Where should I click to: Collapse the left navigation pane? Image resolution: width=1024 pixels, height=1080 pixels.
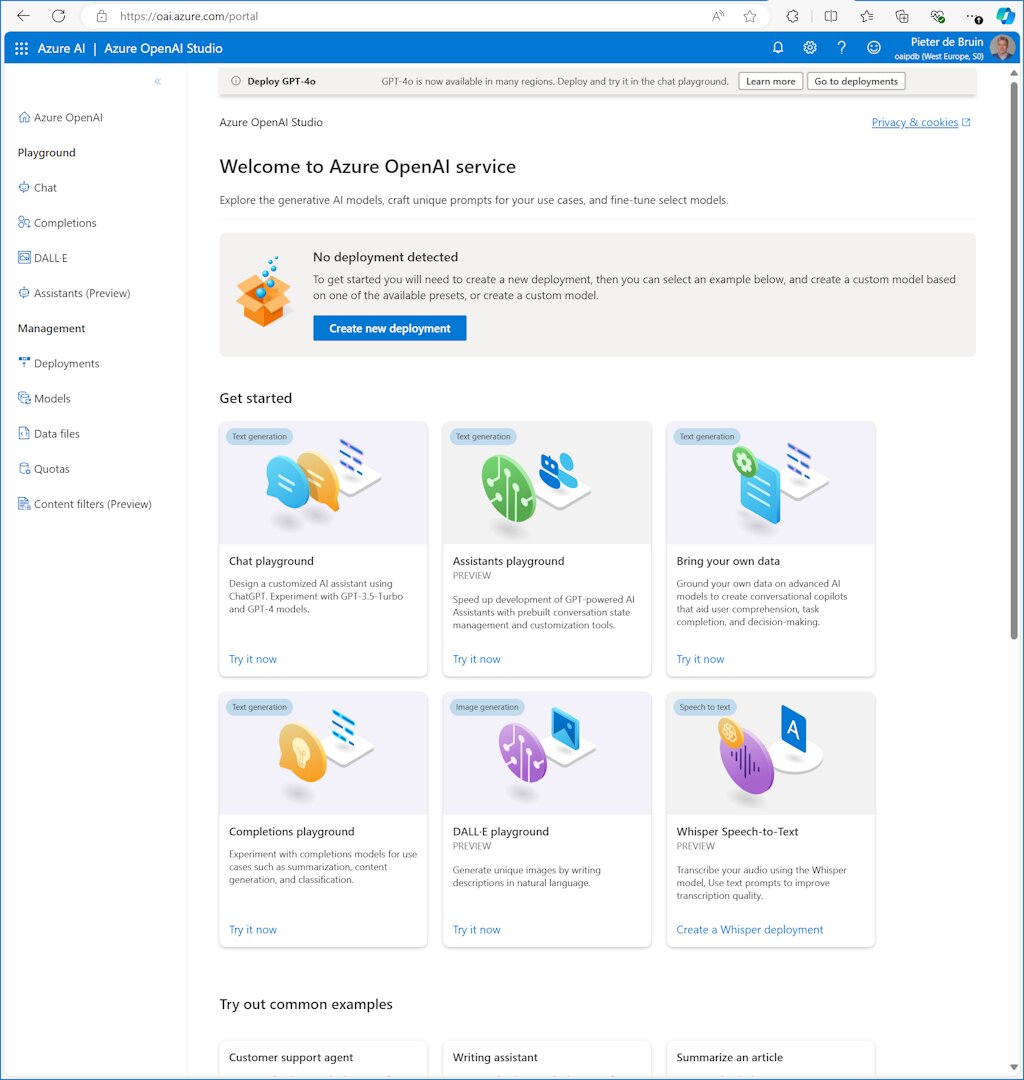(157, 81)
